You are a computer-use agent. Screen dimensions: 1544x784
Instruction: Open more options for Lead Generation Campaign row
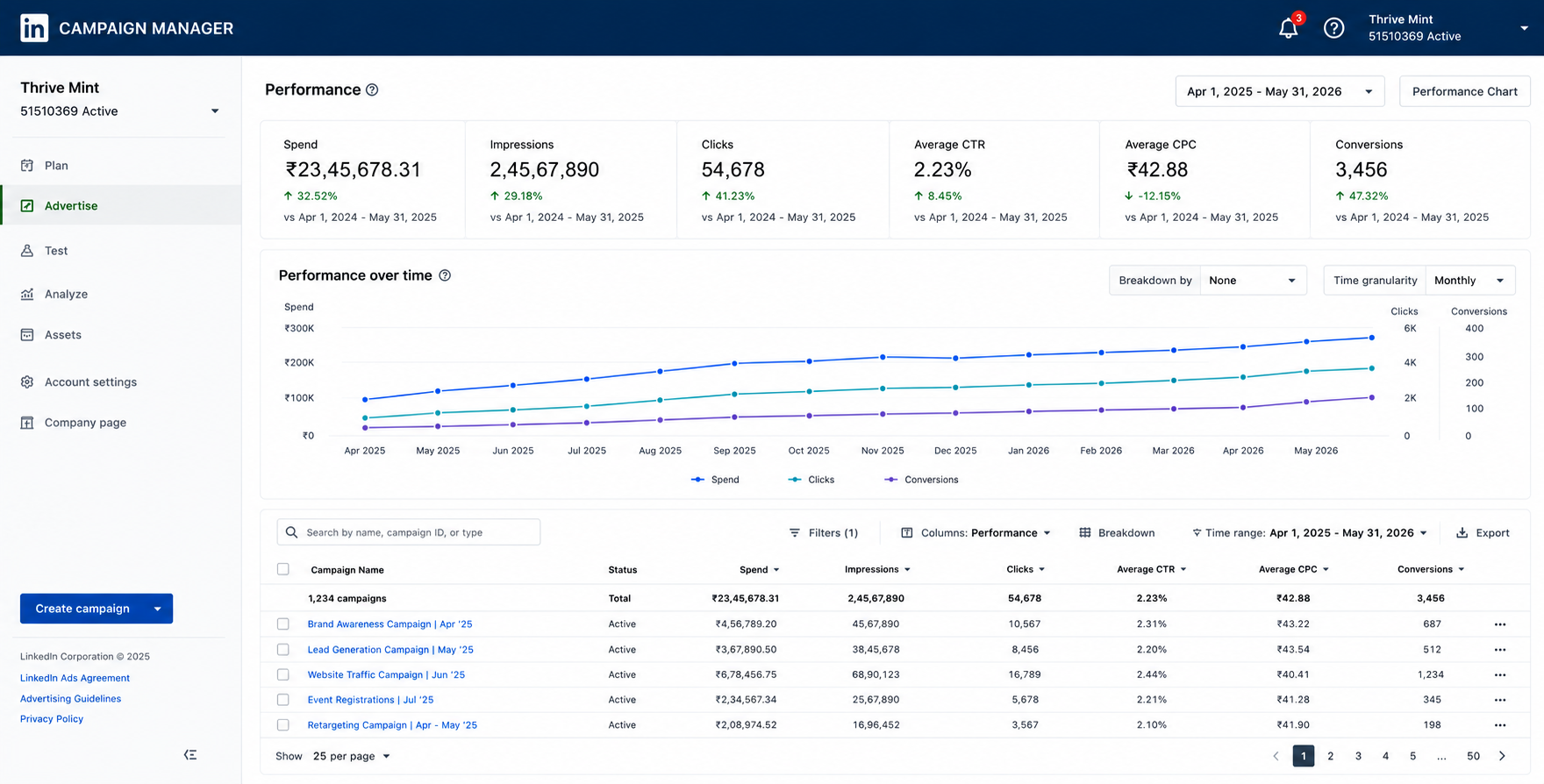[1500, 650]
